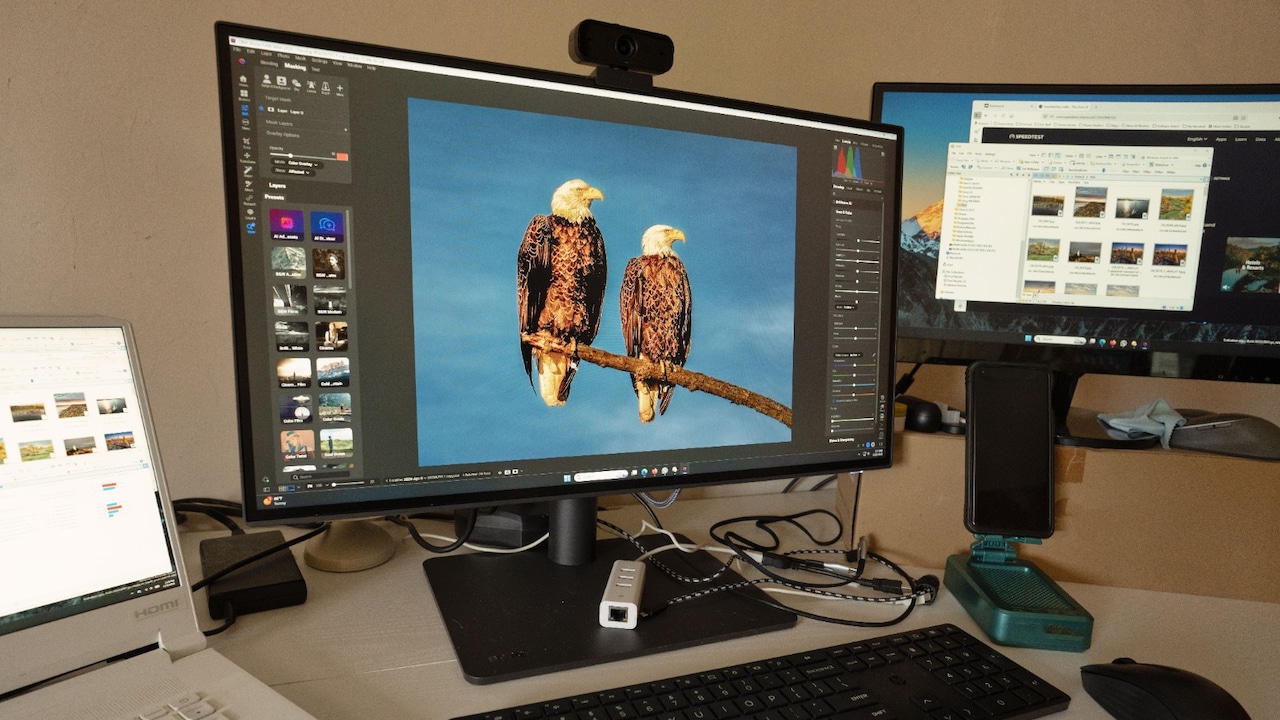
Task: Open the Browse module icon
Action: [x=244, y=93]
